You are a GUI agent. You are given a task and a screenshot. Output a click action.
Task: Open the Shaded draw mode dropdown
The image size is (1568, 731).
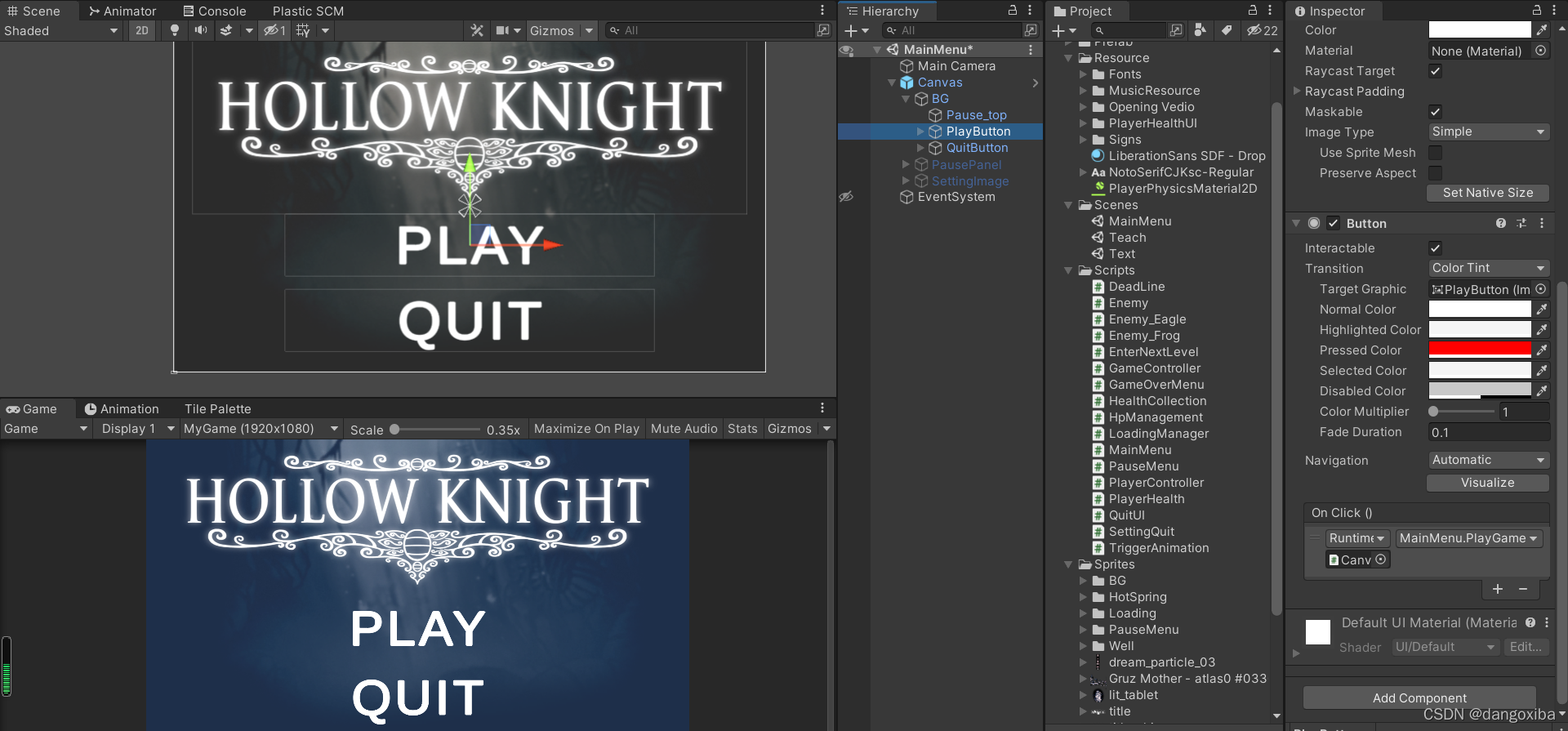click(x=61, y=30)
